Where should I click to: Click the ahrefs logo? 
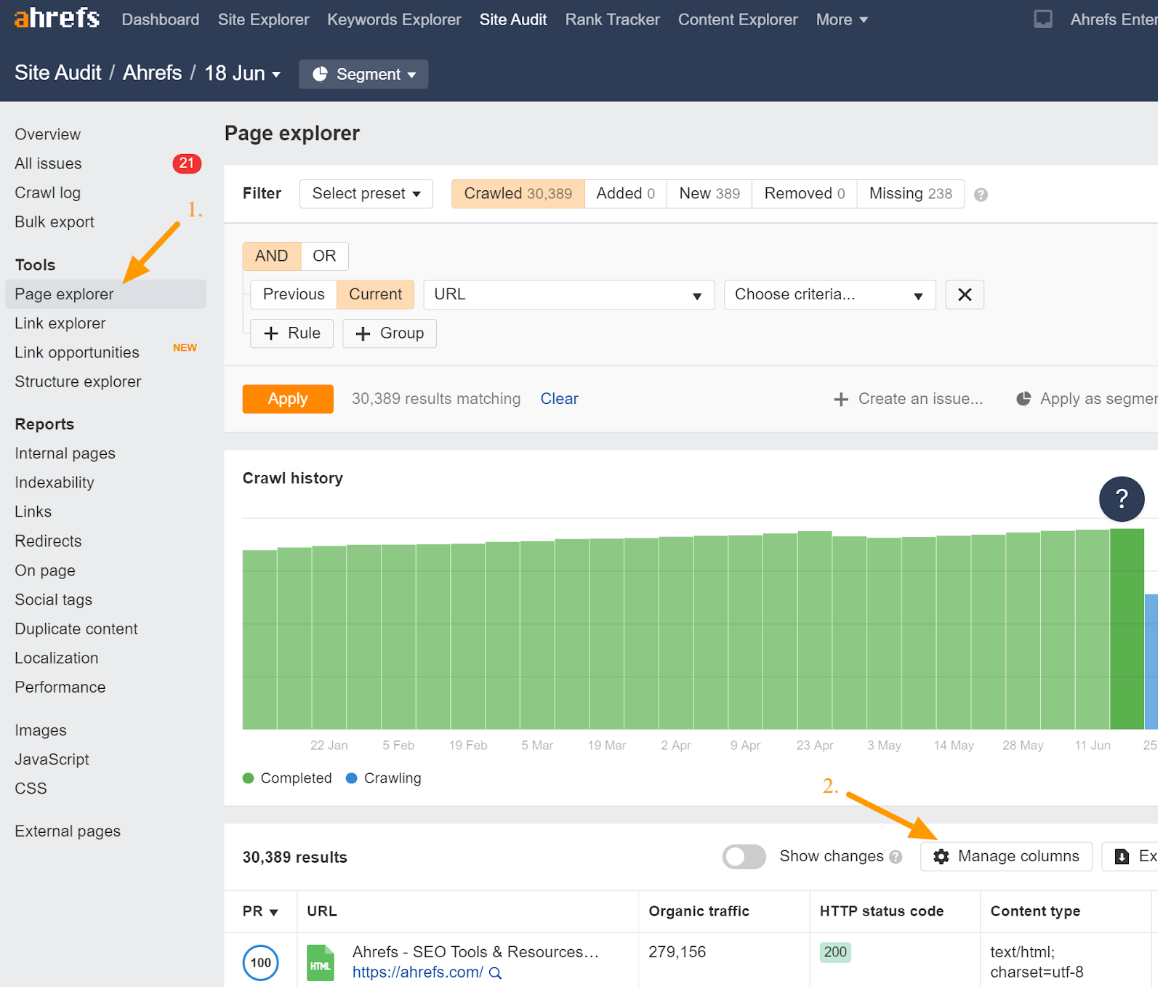(56, 18)
